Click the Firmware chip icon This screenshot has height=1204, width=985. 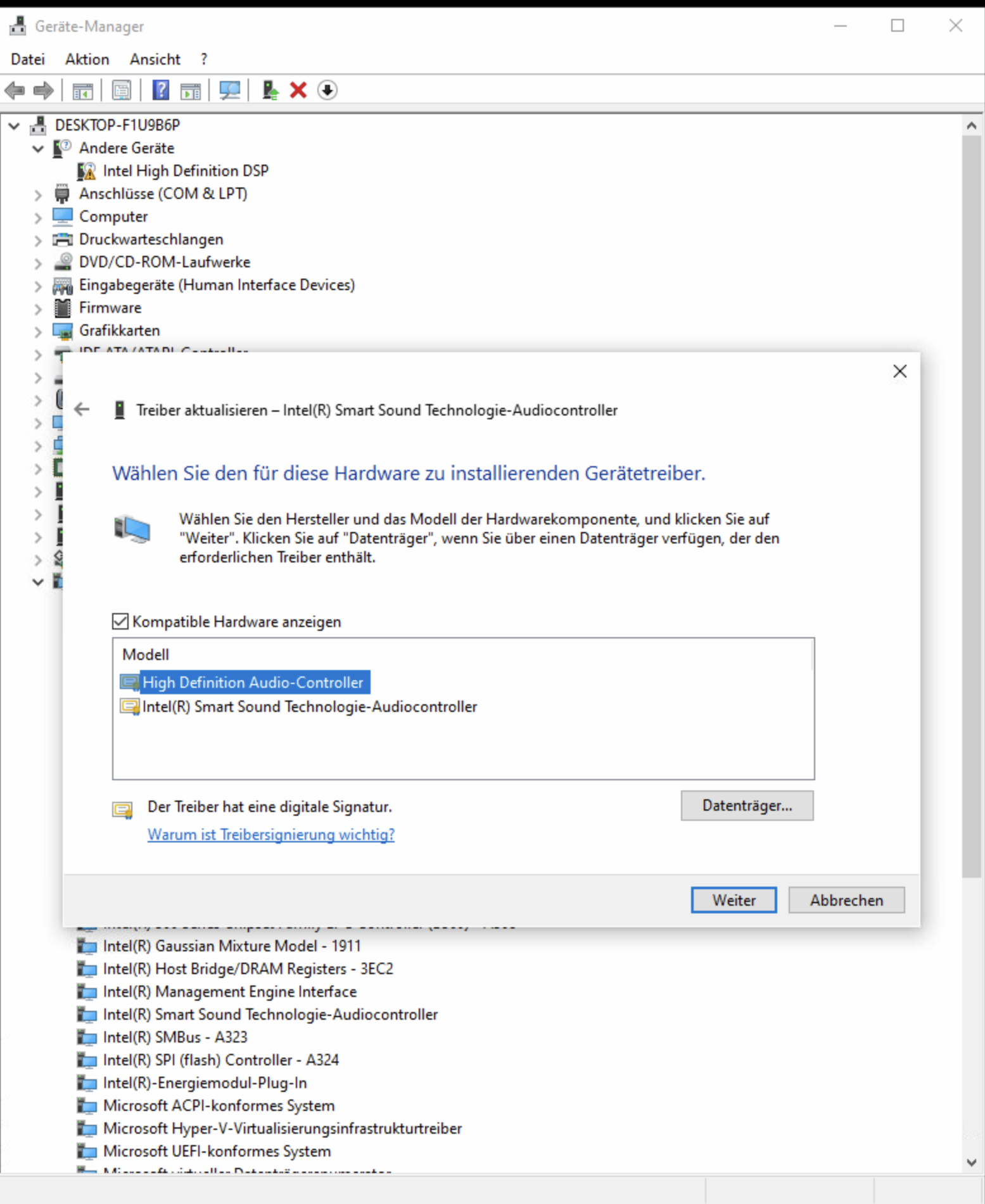(63, 308)
